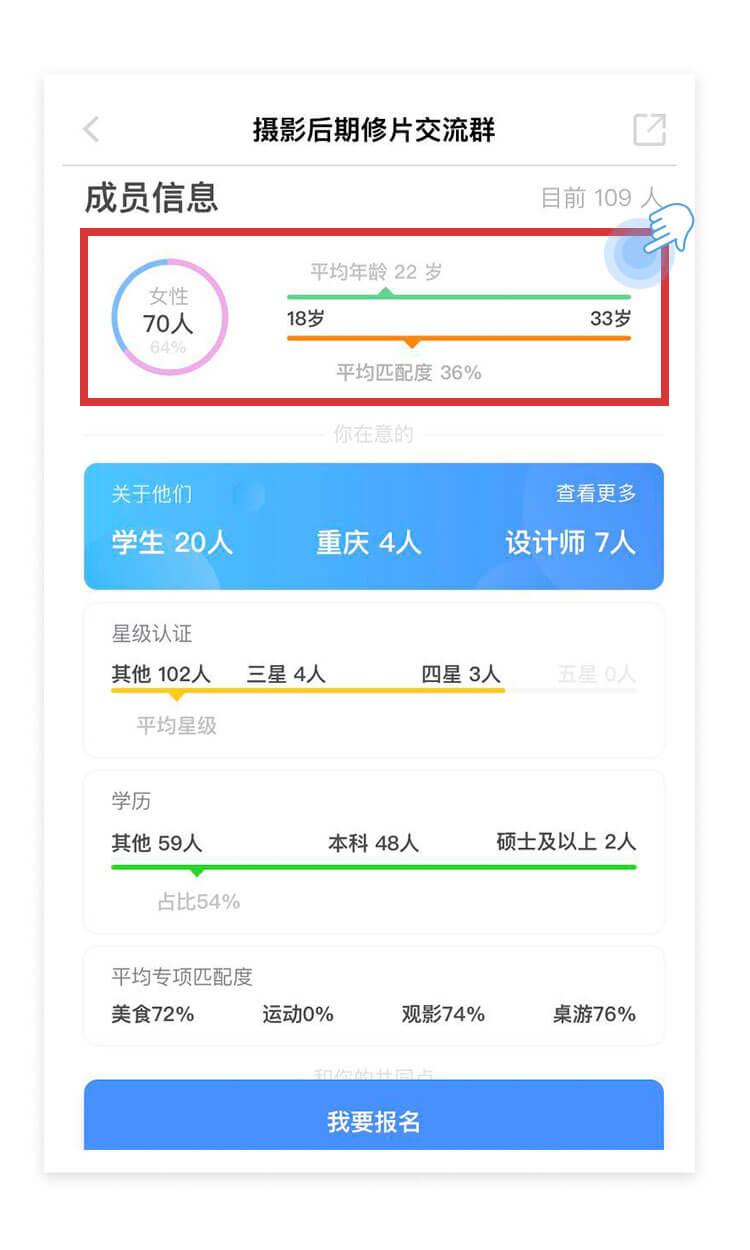Screen dimensions: 750x1250
Task: Click the orange match rate marker
Action: coord(411,343)
